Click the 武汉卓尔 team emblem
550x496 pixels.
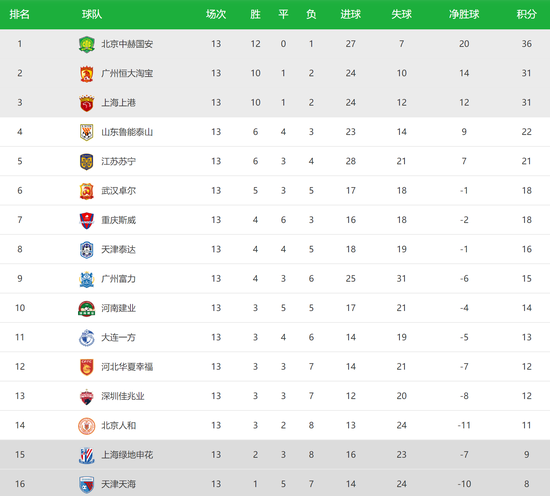pos(86,191)
